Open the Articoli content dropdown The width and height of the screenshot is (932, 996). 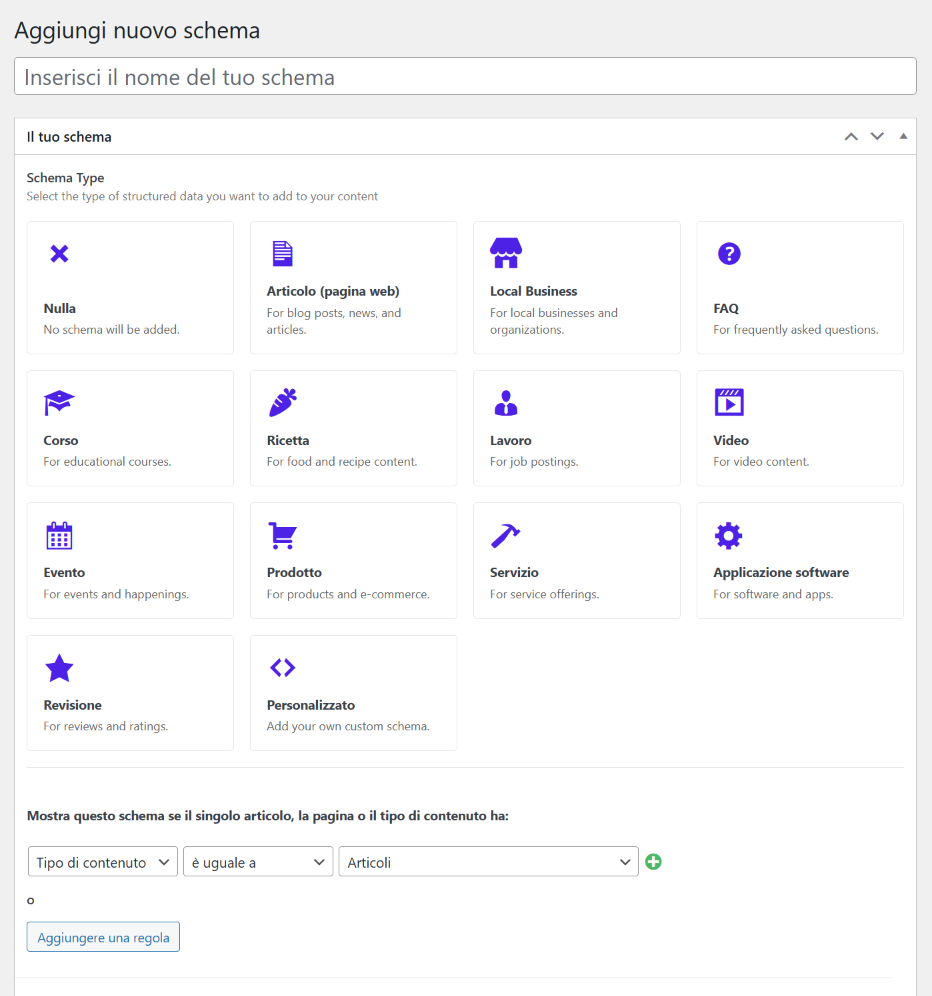(x=488, y=861)
